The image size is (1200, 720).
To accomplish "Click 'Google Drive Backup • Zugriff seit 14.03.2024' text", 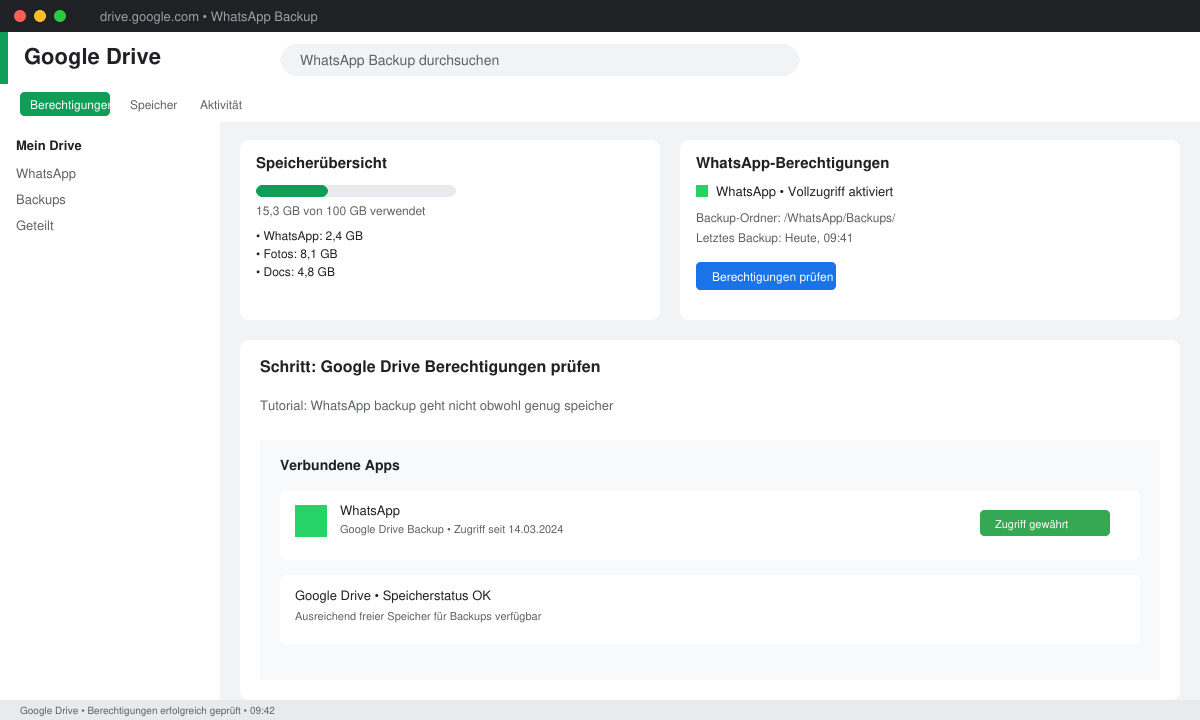I will click(x=451, y=529).
